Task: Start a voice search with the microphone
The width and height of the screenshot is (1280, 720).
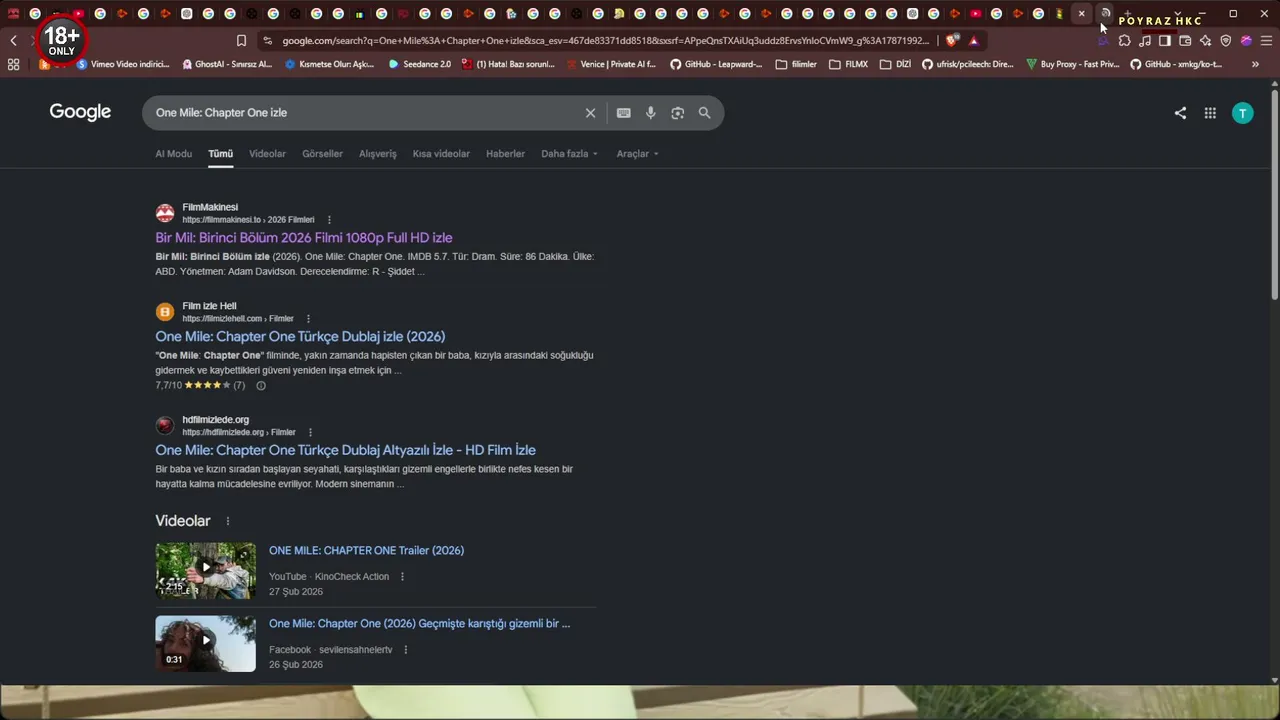Action: 651,113
